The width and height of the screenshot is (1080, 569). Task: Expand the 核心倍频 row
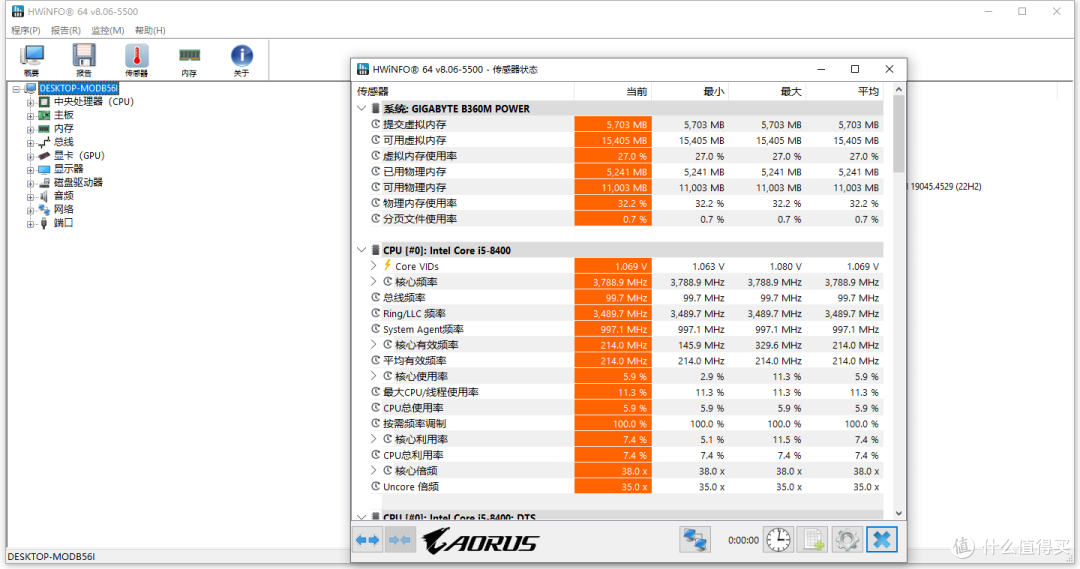coord(373,470)
